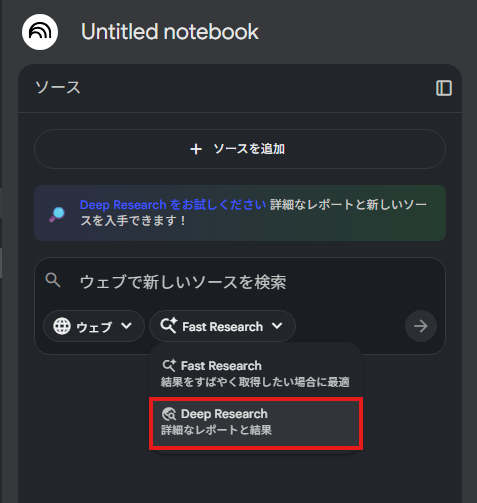Click the search icon in the source search box

click(x=53, y=280)
